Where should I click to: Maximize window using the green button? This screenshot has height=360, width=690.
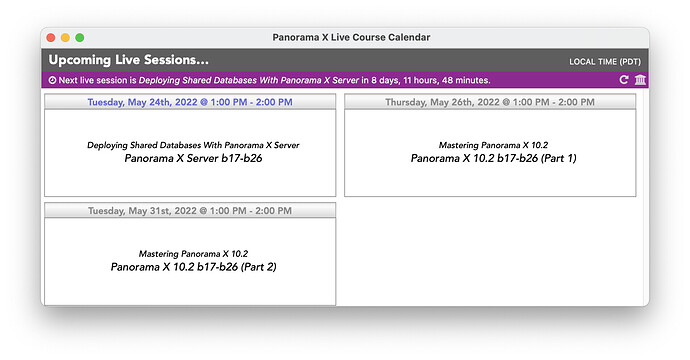[x=80, y=37]
